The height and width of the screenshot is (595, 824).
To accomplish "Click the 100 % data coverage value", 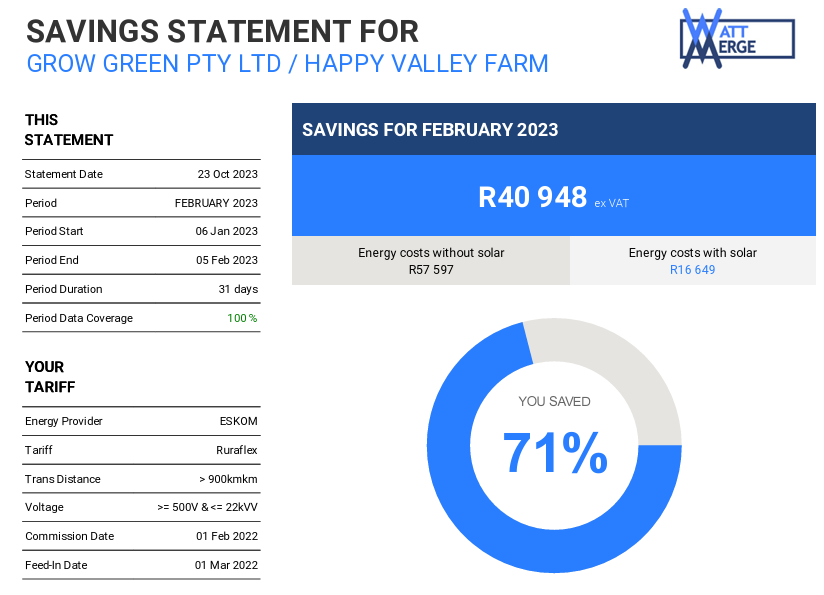I will (x=242, y=318).
